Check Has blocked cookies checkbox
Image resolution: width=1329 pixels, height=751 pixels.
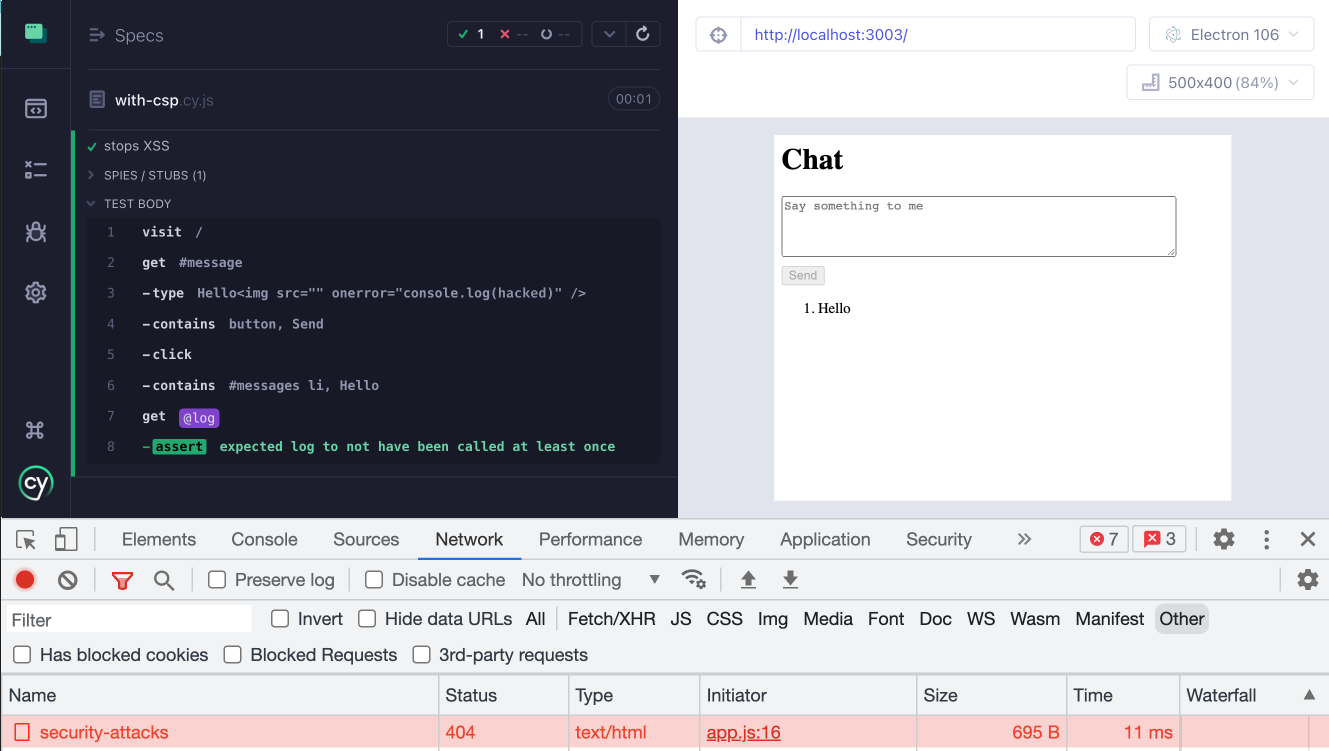(22, 655)
